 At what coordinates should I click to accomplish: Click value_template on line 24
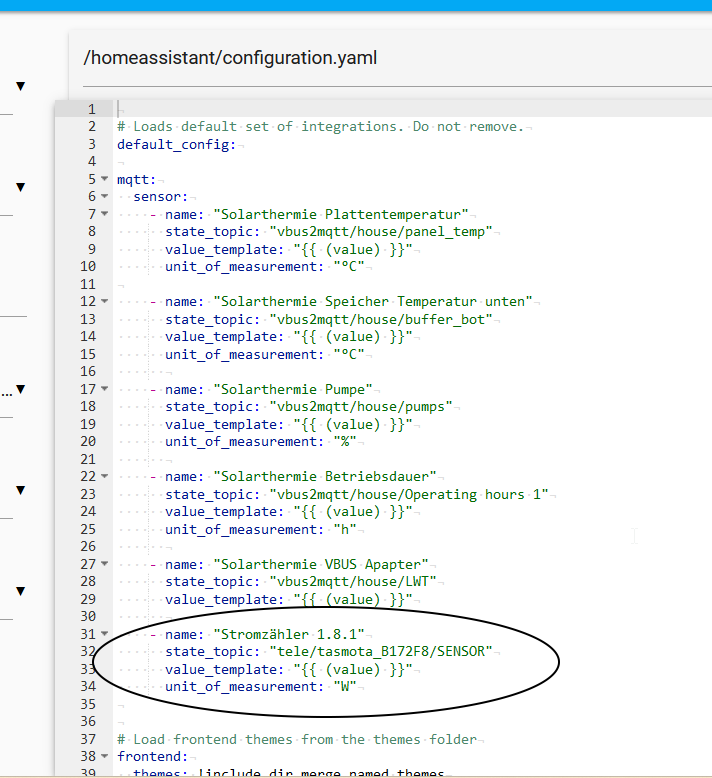click(289, 512)
